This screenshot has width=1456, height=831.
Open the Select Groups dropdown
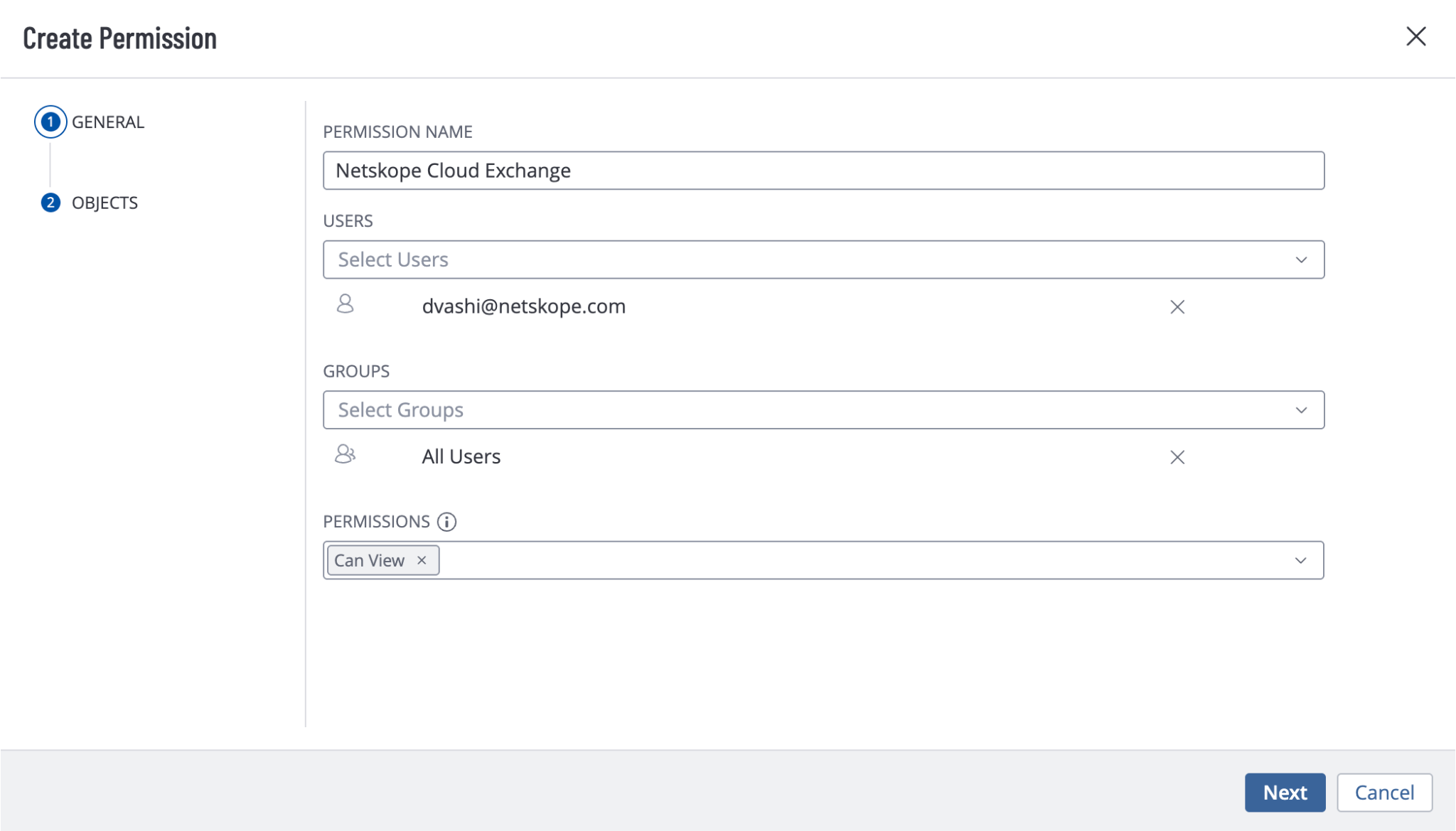pos(823,410)
